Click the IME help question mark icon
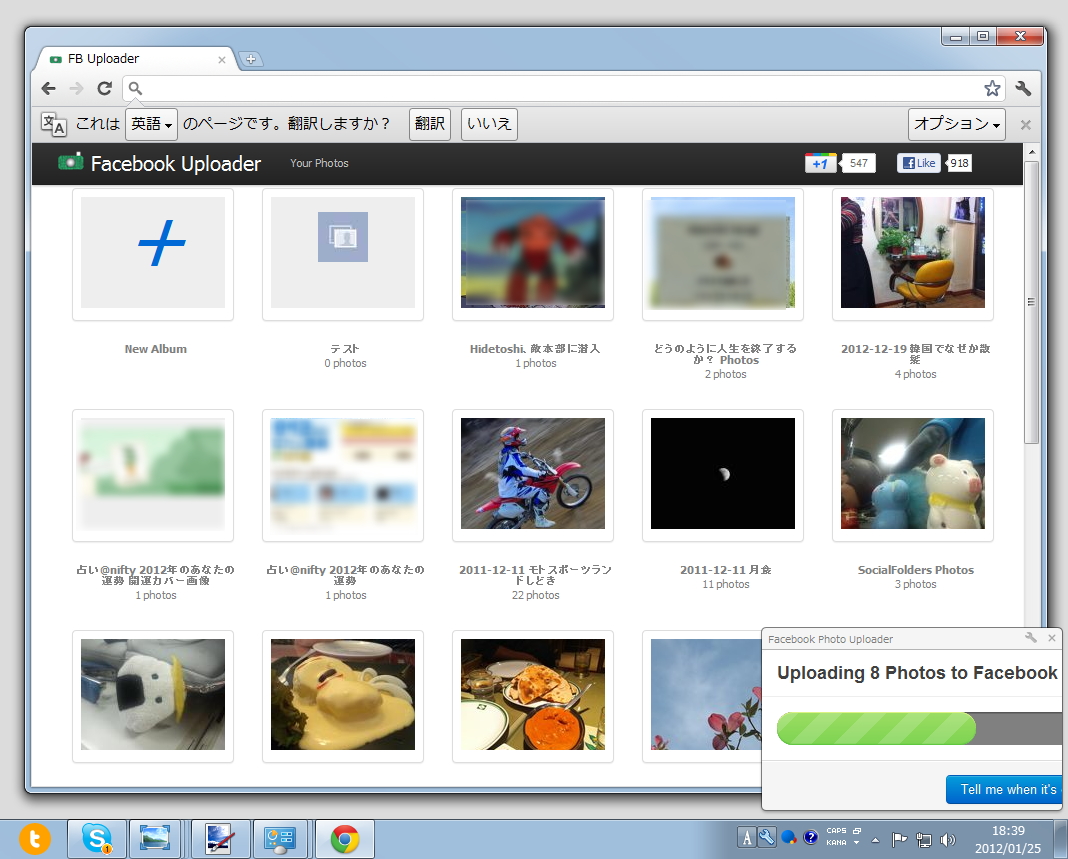 (x=810, y=837)
